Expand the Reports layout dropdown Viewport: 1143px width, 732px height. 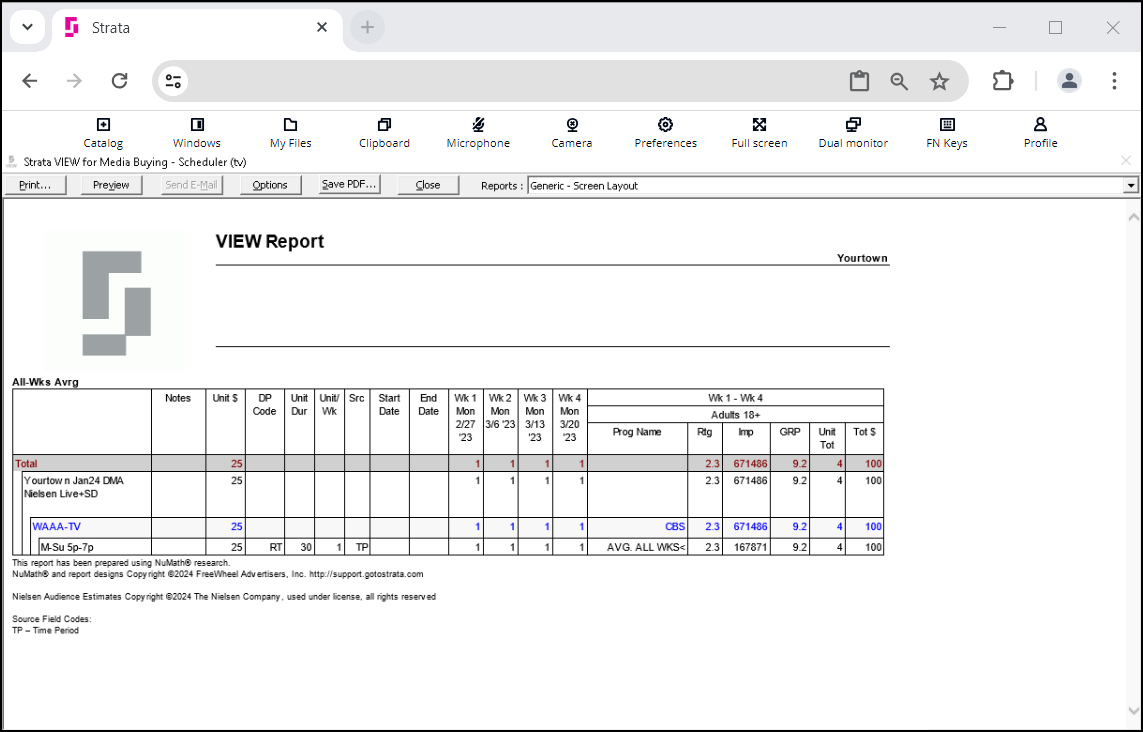(x=1131, y=186)
